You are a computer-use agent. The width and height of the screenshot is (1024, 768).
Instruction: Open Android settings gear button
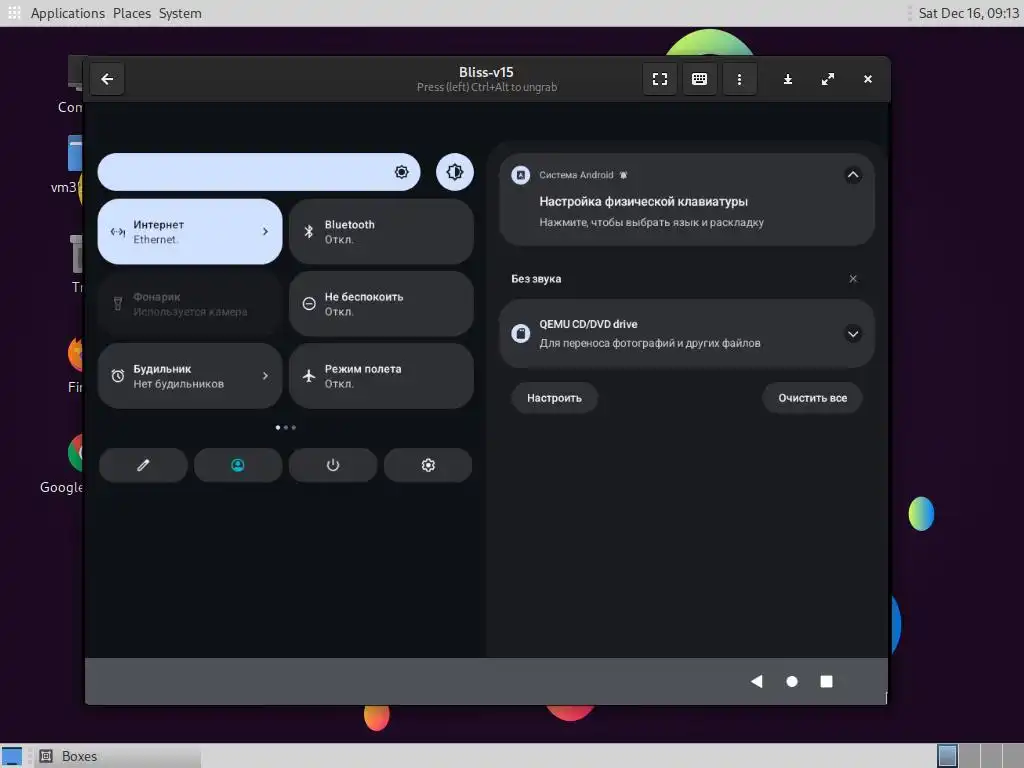point(428,465)
